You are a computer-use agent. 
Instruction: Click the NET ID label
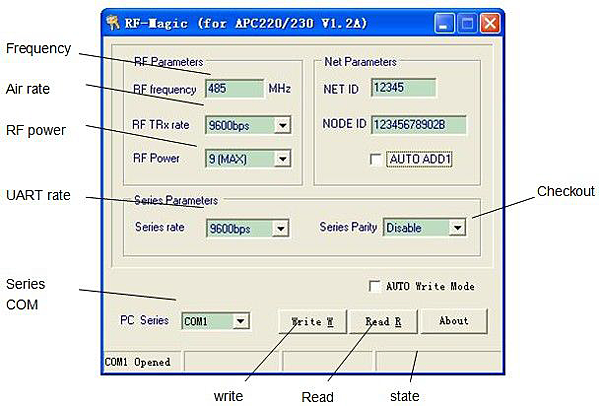tap(341, 89)
